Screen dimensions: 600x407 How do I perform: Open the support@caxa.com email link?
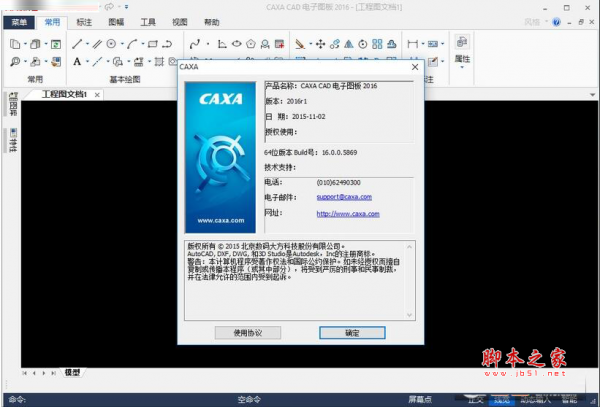coord(344,197)
